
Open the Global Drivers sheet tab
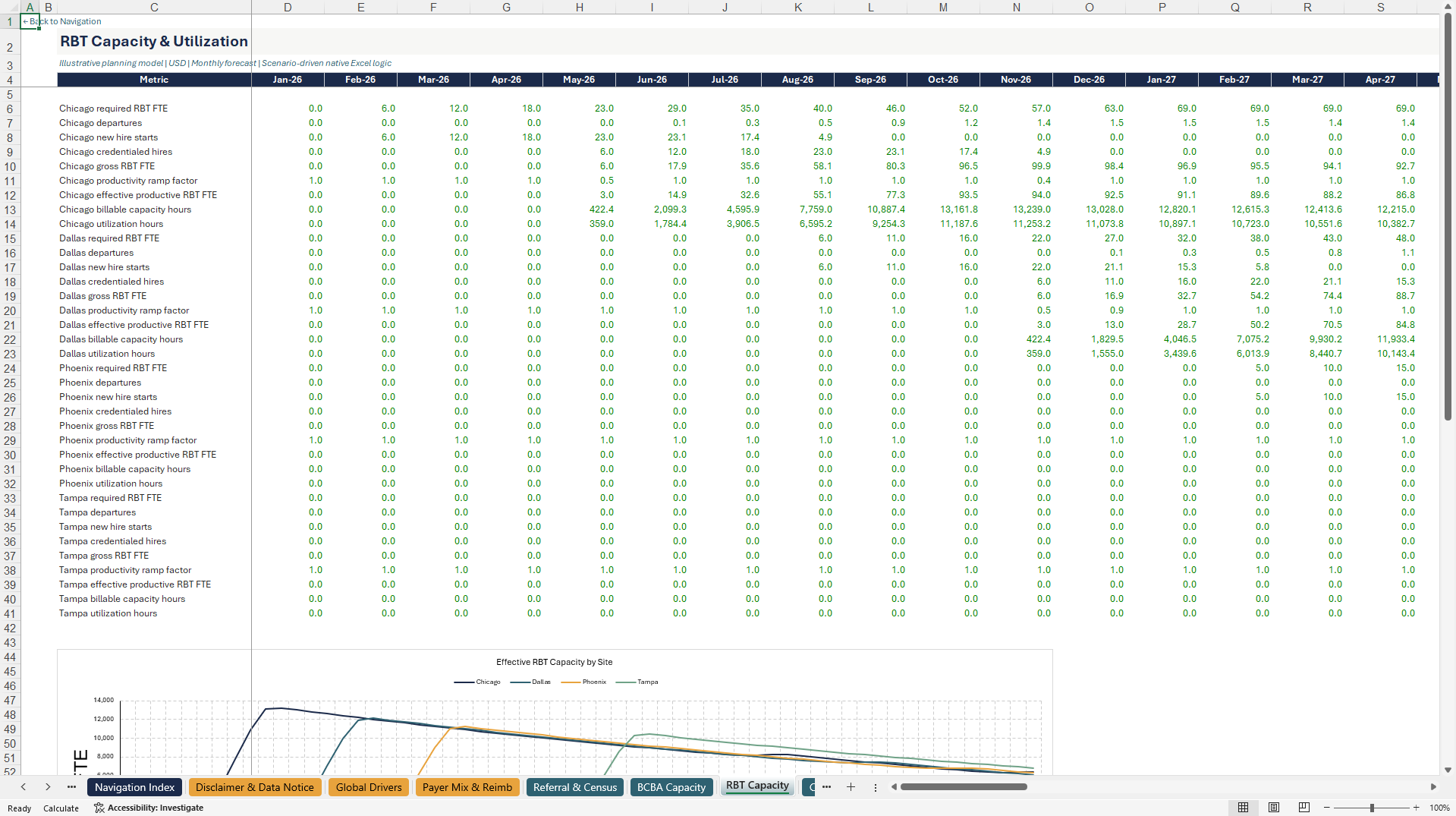[369, 787]
